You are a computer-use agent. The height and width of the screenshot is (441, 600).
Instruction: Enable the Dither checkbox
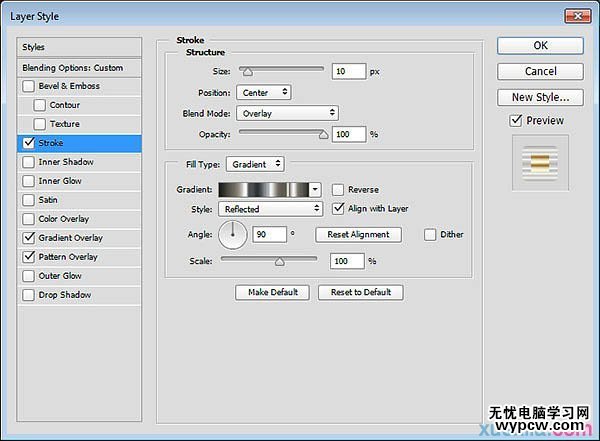coord(430,234)
